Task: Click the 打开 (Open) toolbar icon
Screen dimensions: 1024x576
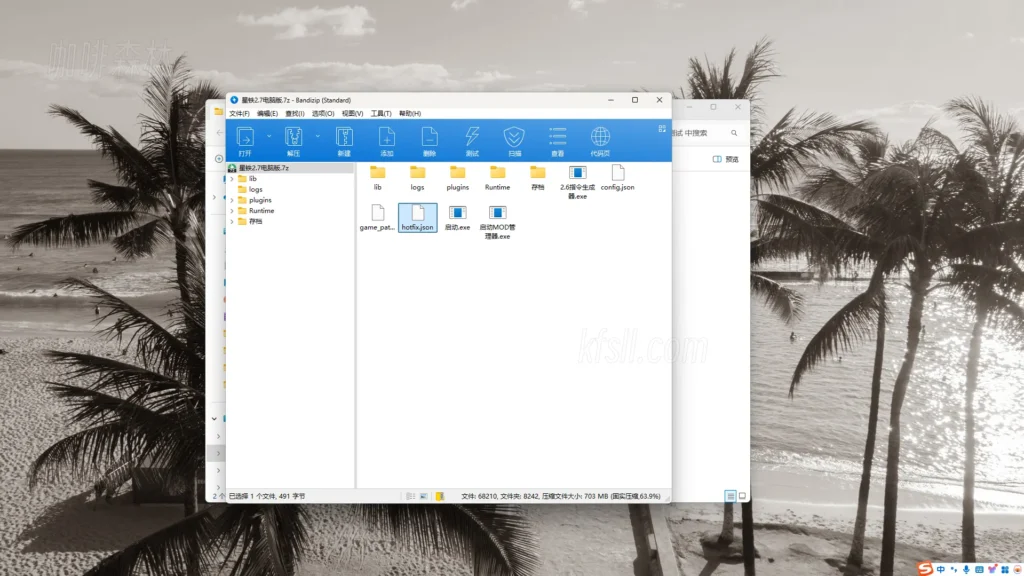Action: [x=245, y=138]
